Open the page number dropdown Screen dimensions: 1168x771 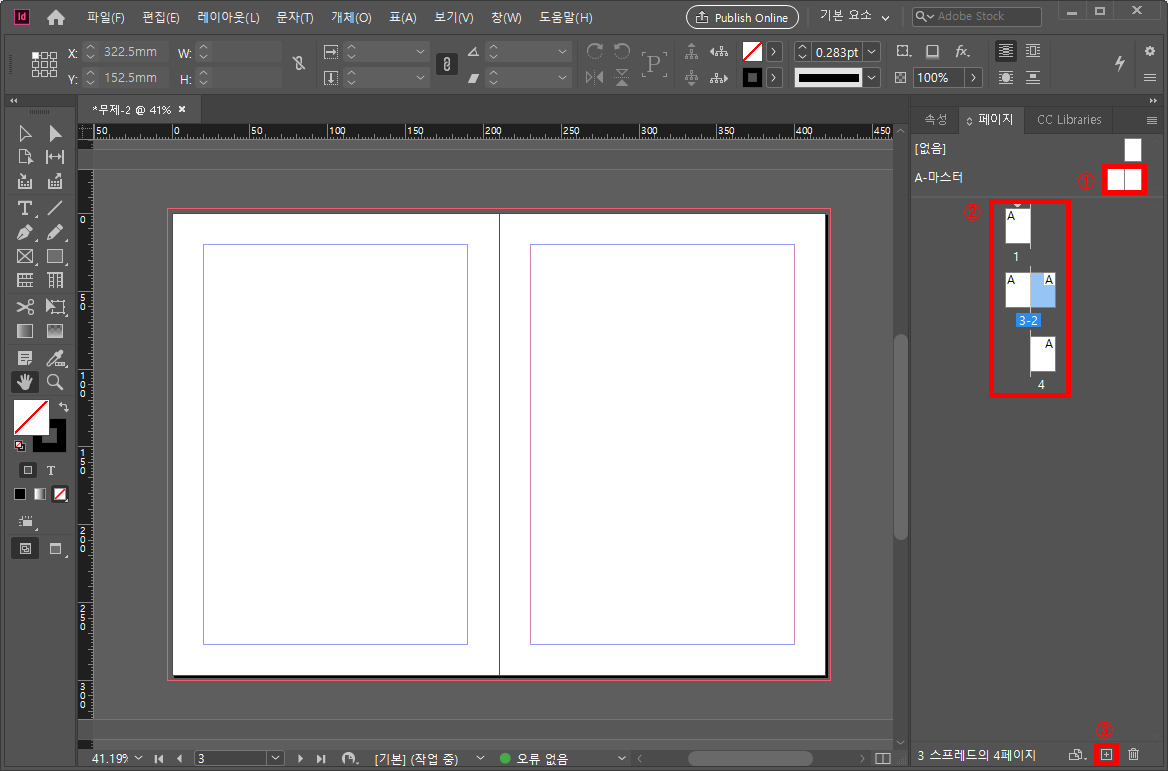276,758
